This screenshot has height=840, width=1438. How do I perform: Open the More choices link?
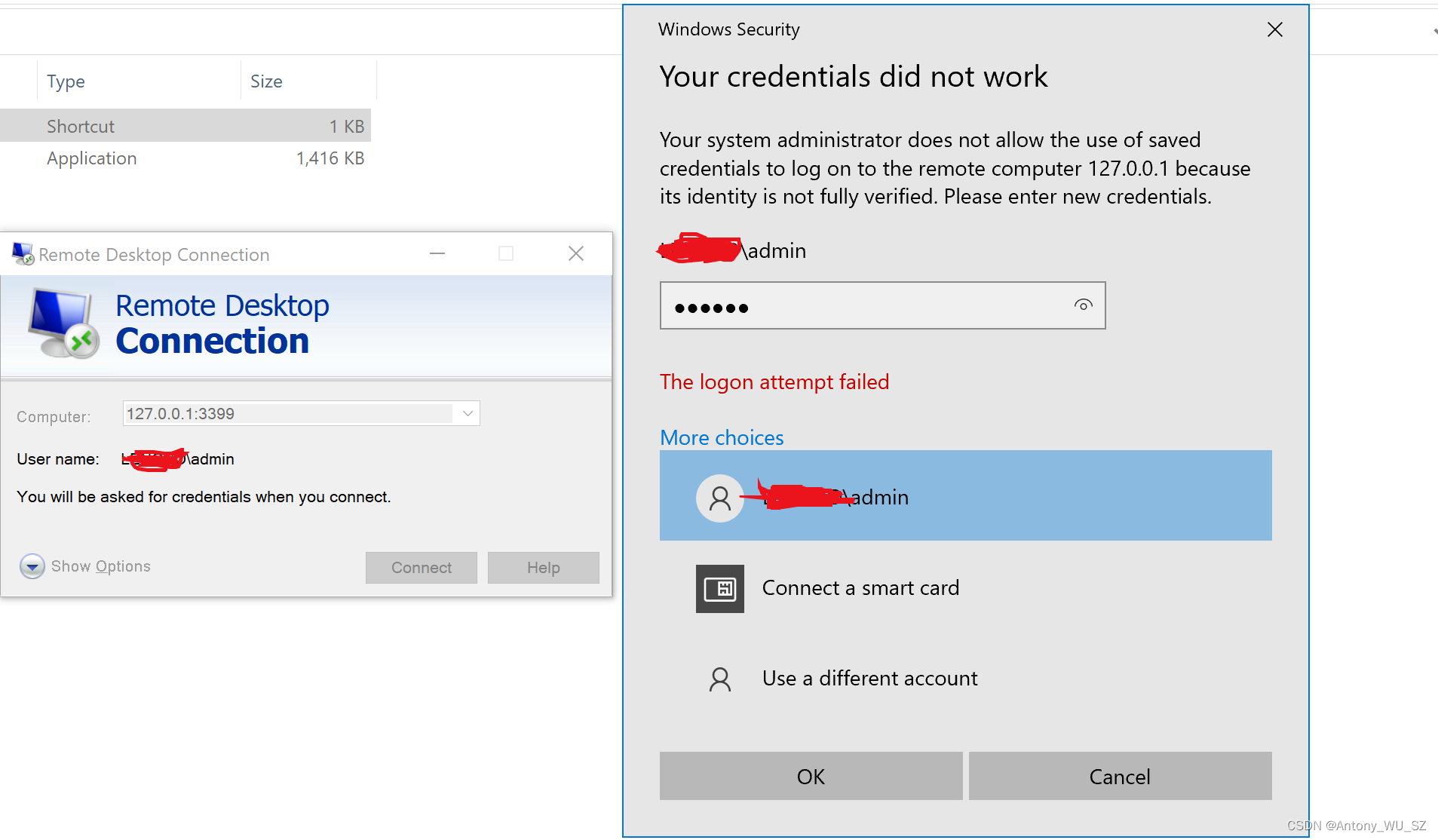click(722, 437)
